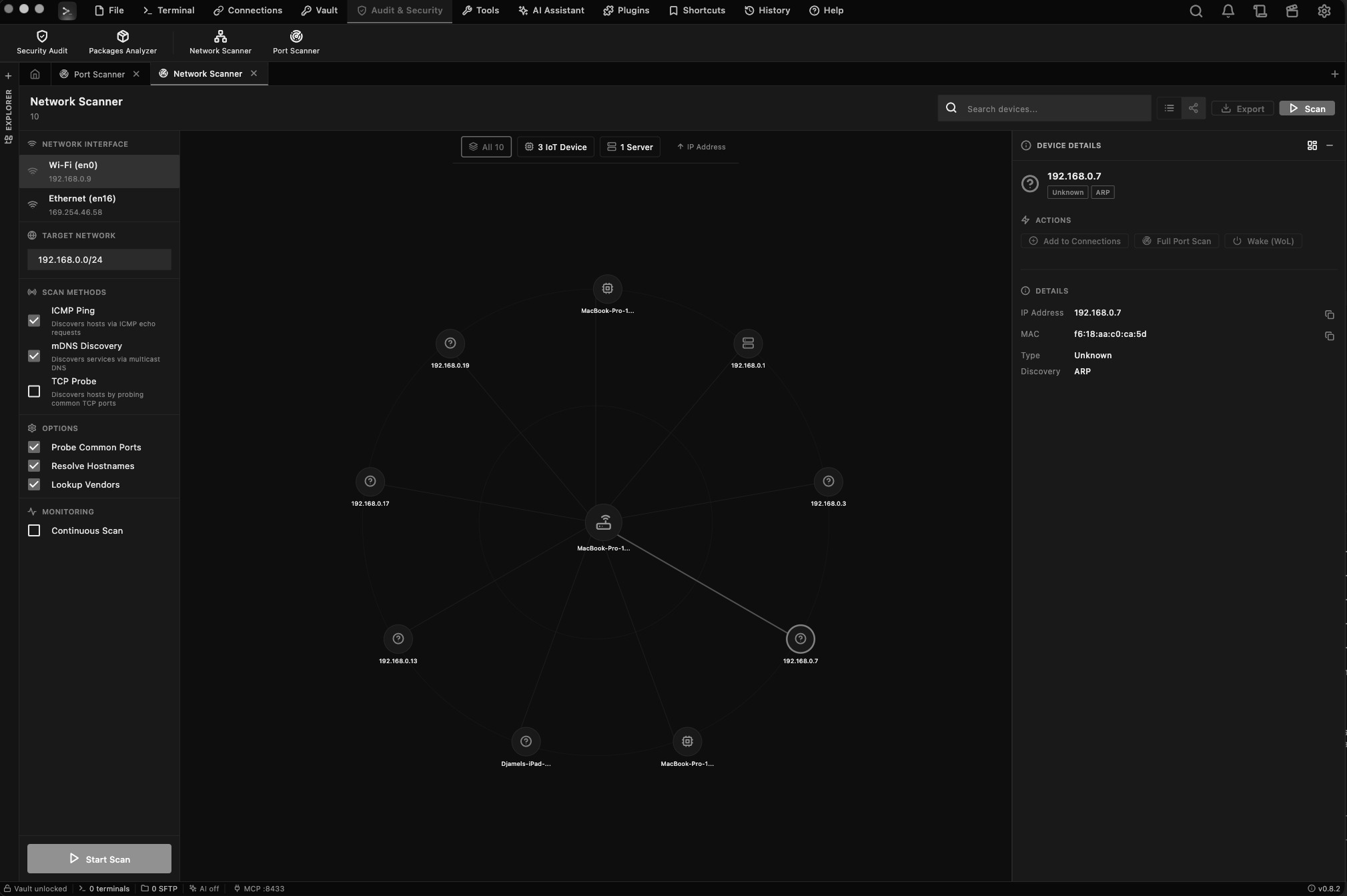Switch to list view icon

(1169, 108)
